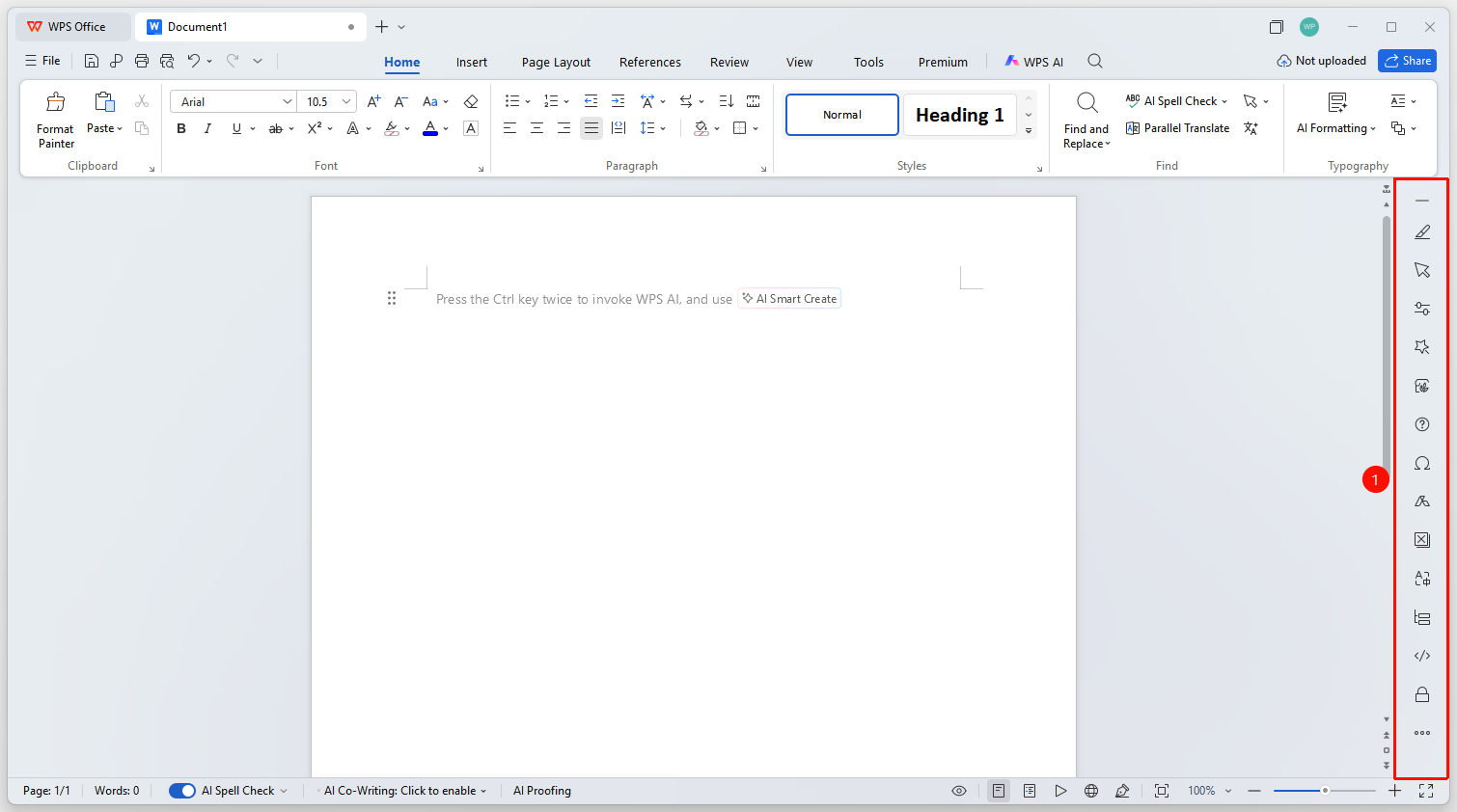Expand the Styles gallery

click(1029, 130)
